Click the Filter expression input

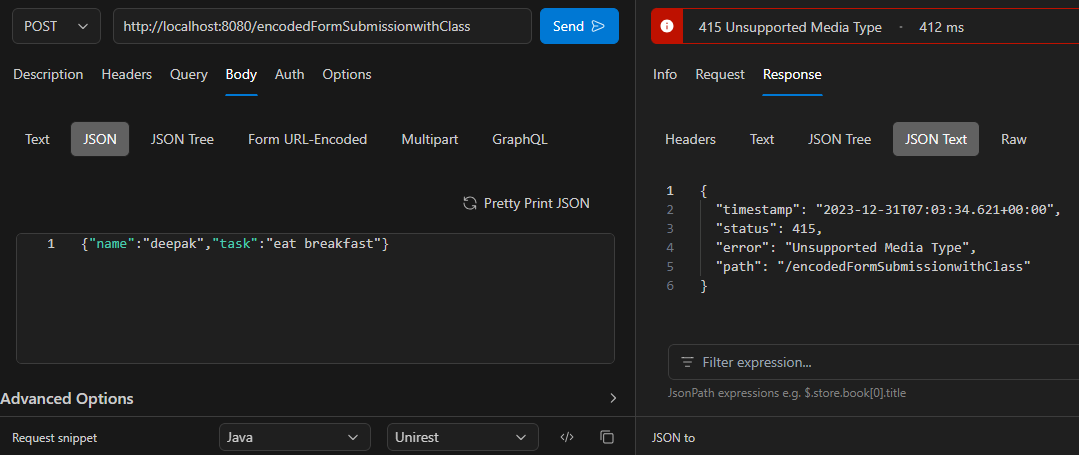pyautogui.click(x=880, y=362)
